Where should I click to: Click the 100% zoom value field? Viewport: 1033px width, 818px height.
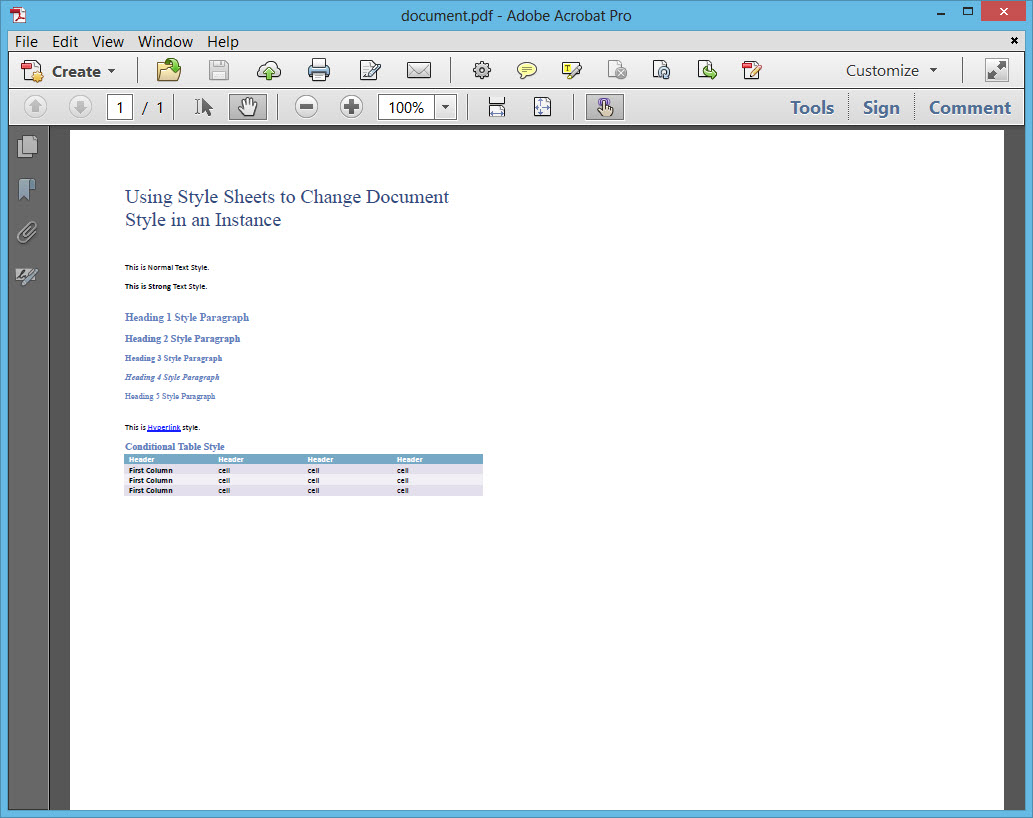406,107
